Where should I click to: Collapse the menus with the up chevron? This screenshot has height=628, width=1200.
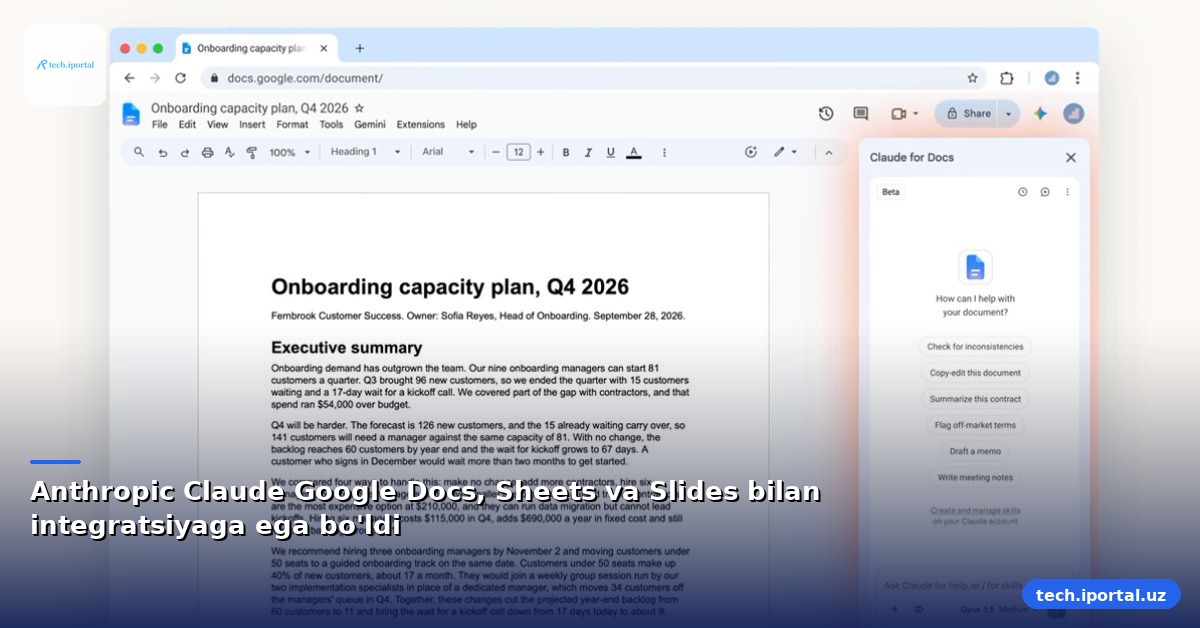click(x=828, y=152)
